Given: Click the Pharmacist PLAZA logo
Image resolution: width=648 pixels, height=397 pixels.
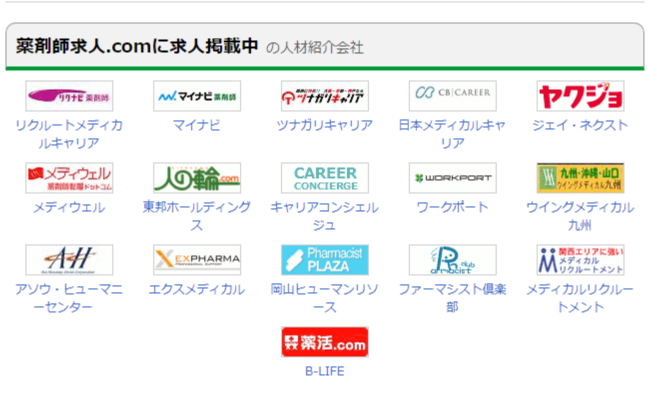Looking at the screenshot, I should pos(325,260).
